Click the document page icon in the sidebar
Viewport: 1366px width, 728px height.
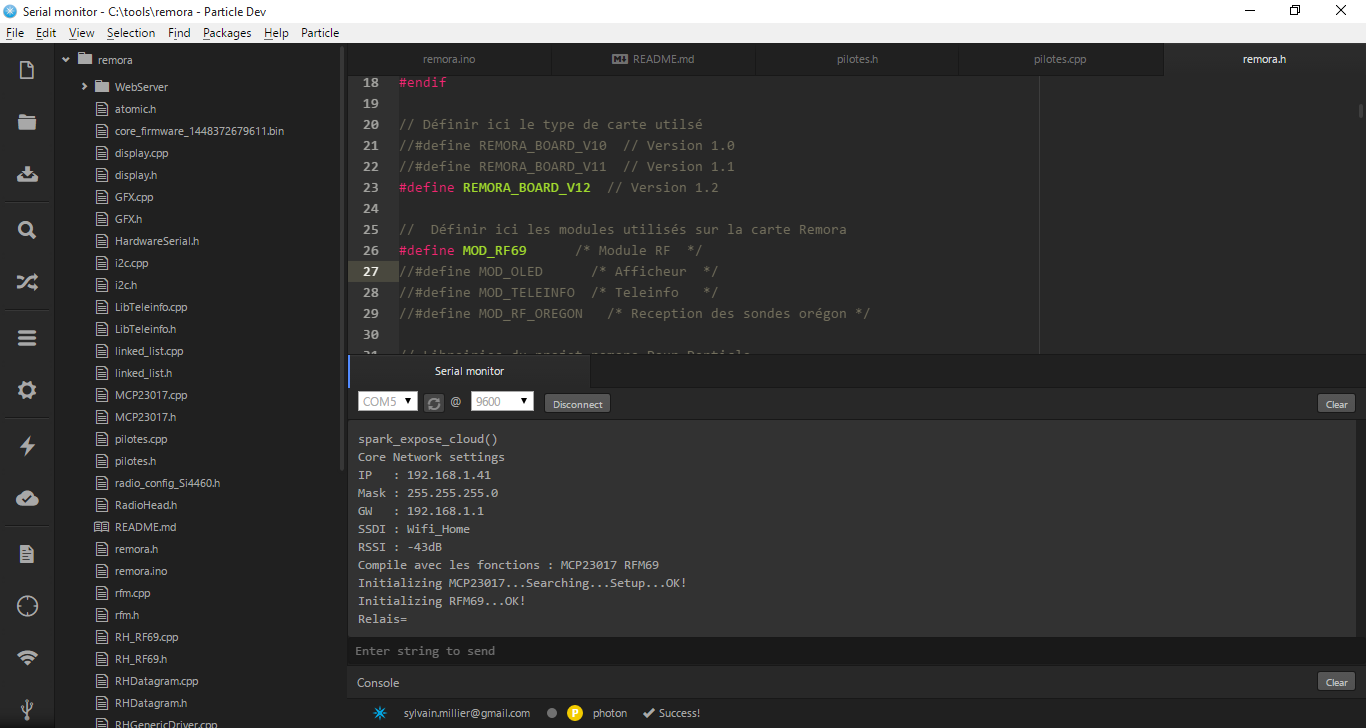click(x=27, y=554)
